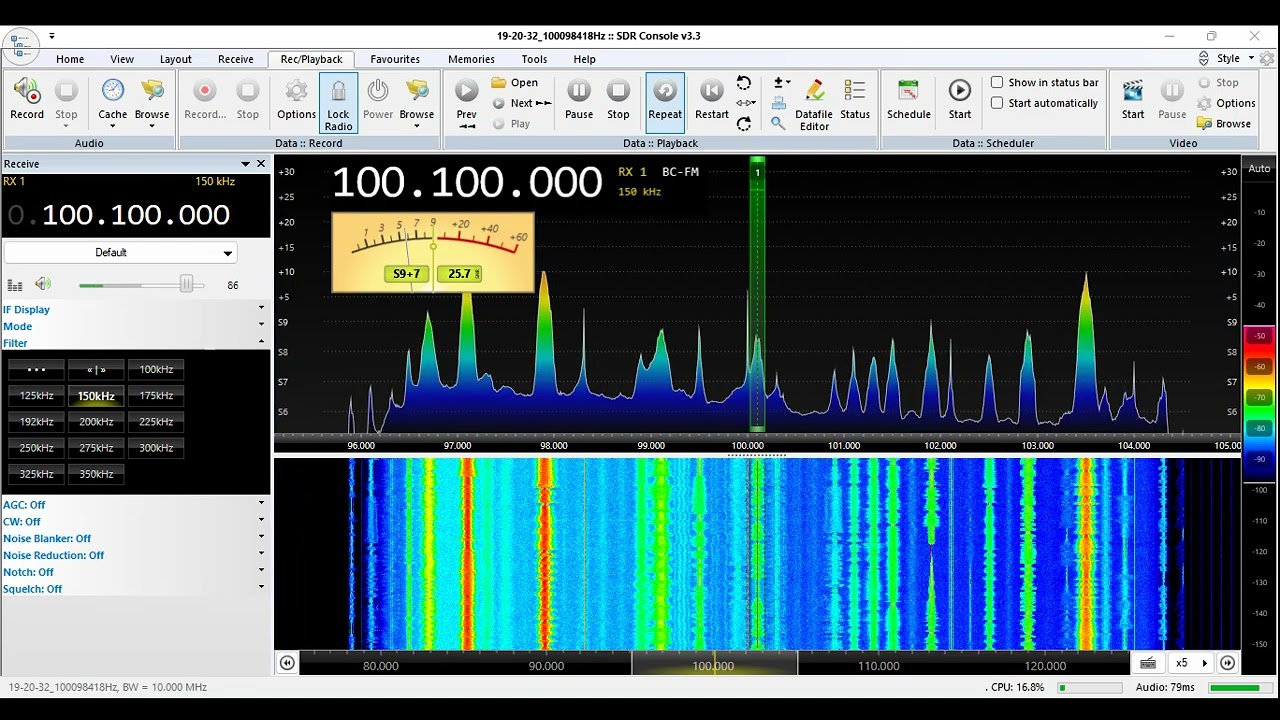Click the Scheduler Start button
Image resolution: width=1280 pixels, height=720 pixels.
pyautogui.click(x=960, y=99)
